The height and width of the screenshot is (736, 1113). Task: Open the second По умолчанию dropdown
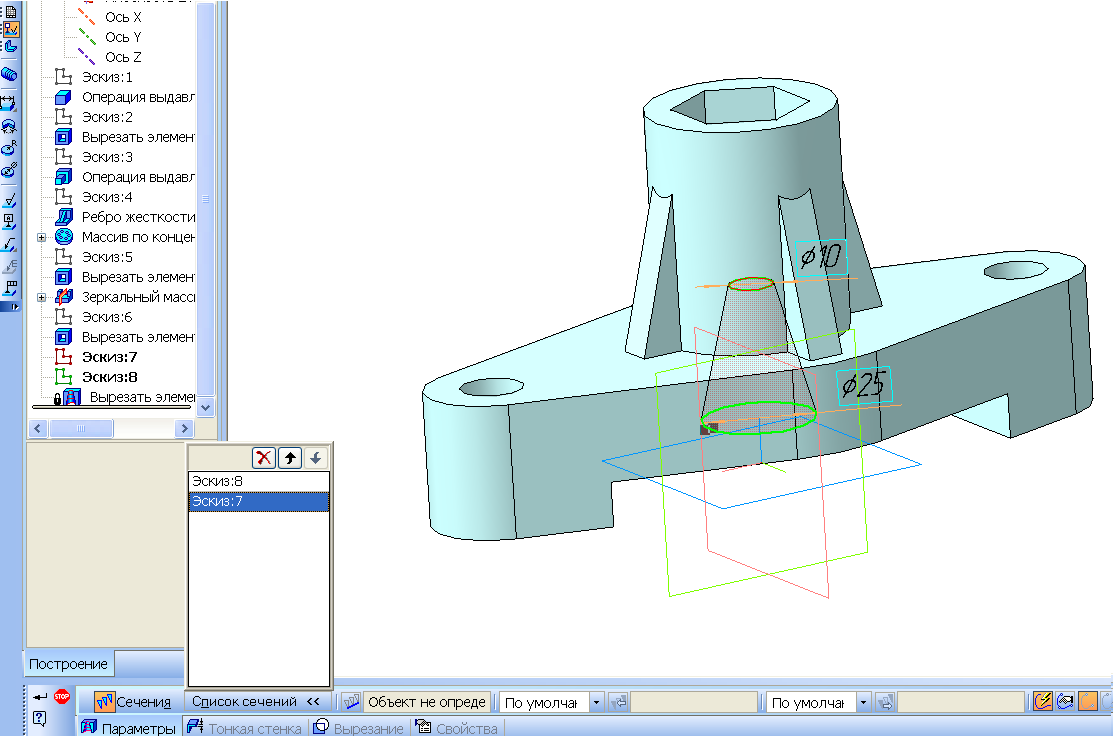pyautogui.click(x=864, y=703)
